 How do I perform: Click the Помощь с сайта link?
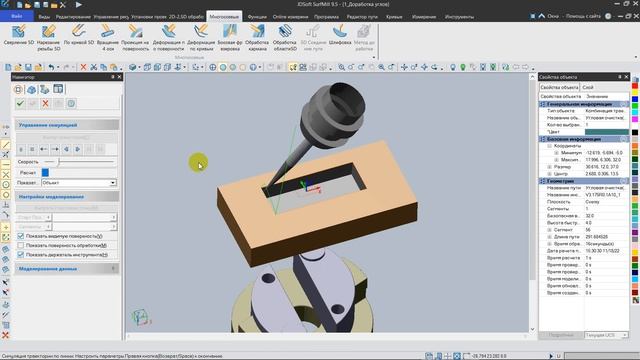pyautogui.click(x=583, y=16)
